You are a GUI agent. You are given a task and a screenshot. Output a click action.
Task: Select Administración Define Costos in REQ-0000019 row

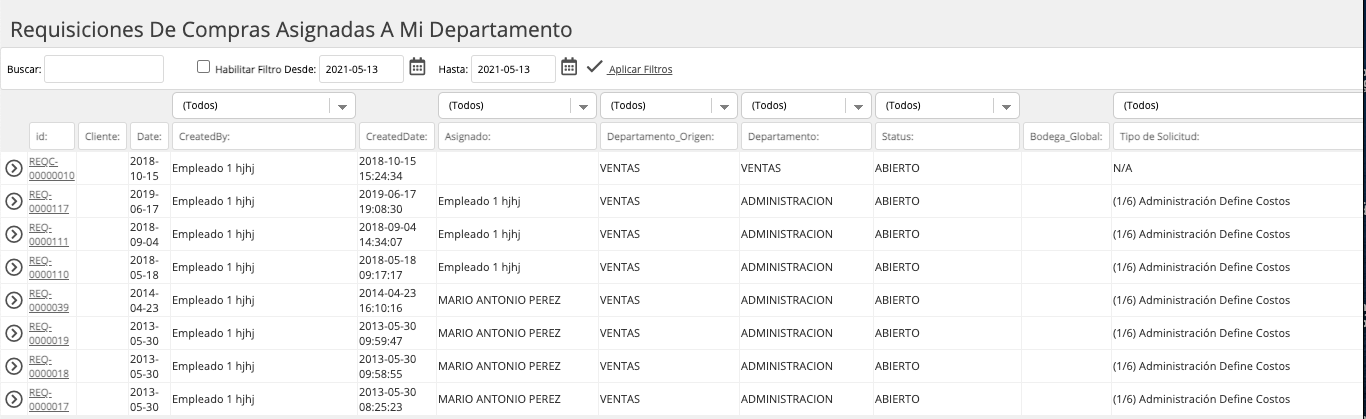tap(1201, 333)
